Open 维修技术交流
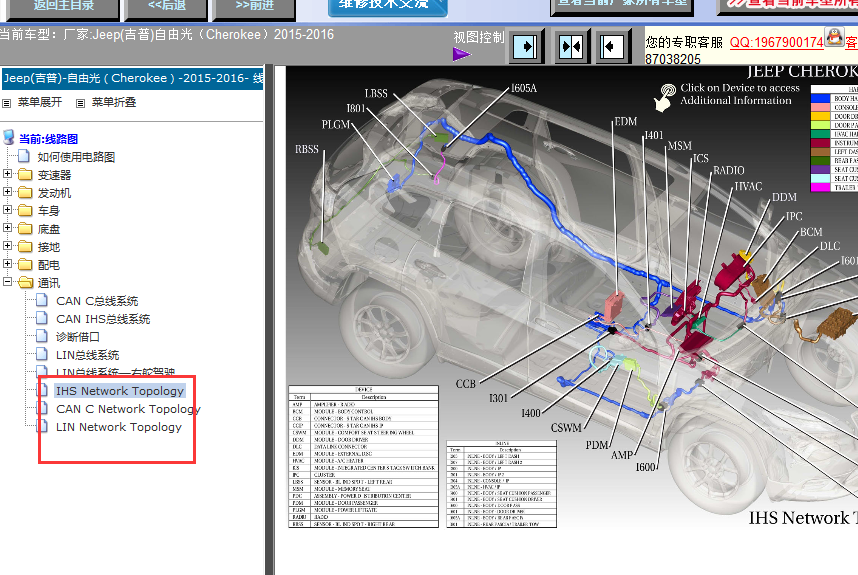 (388, 7)
